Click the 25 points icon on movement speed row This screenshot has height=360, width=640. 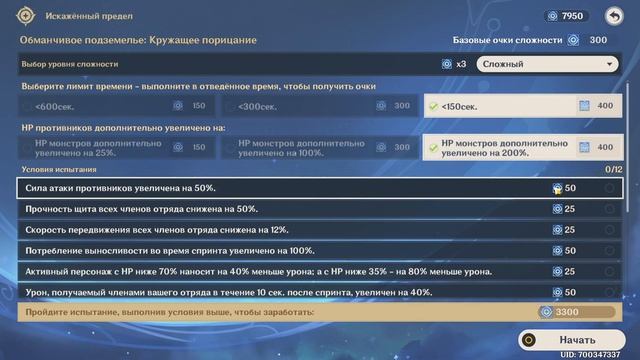[557, 230]
